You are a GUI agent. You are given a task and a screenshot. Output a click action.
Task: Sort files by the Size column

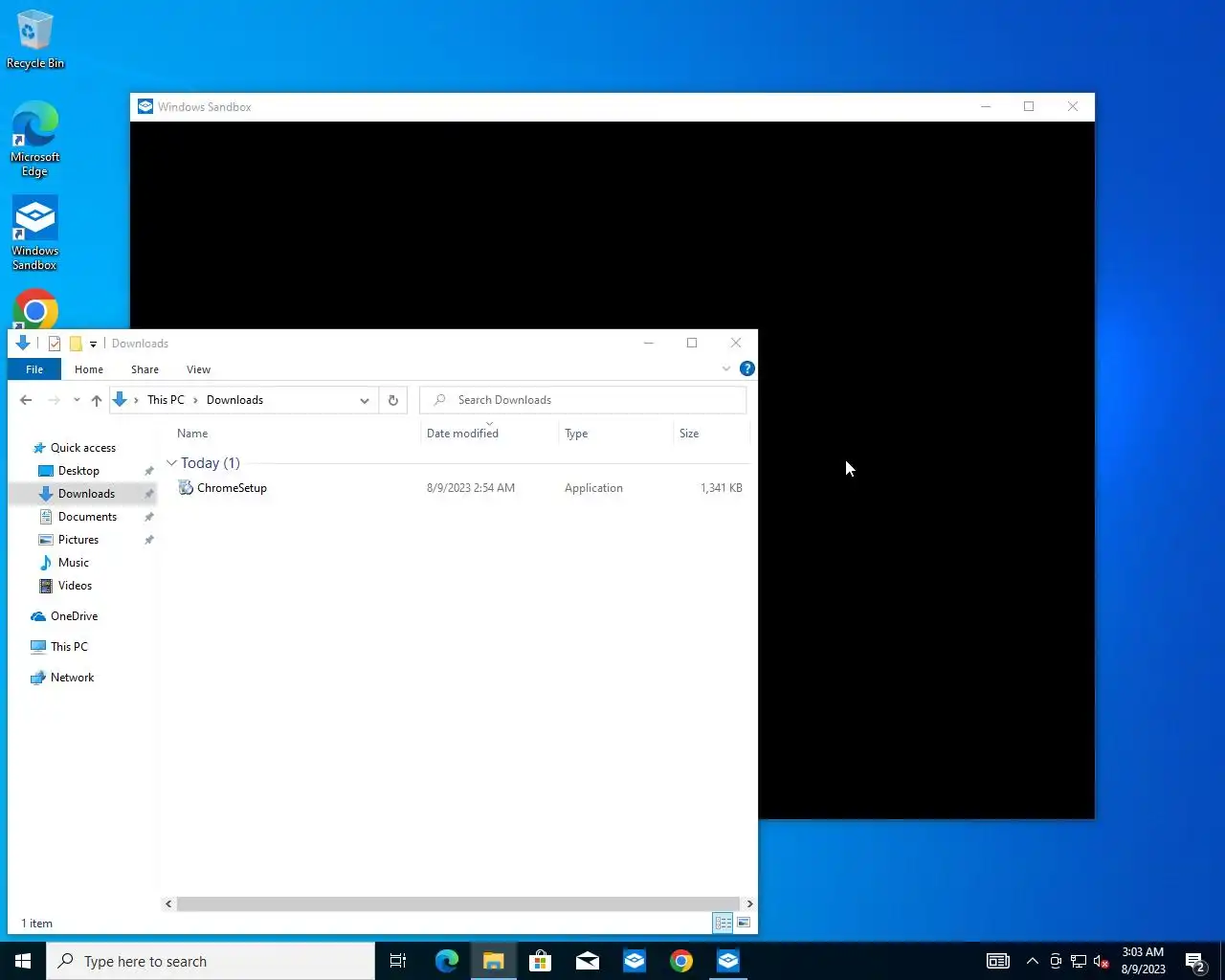689,434
